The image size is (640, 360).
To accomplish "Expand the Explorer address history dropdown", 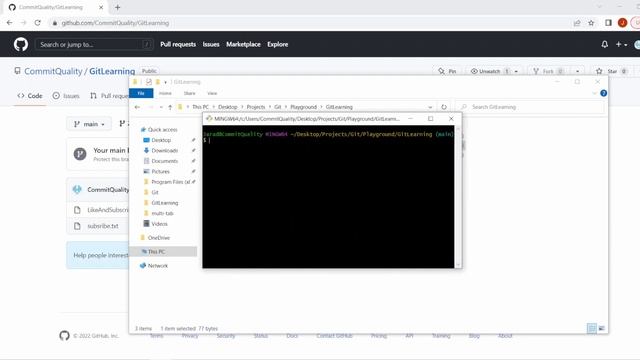I will 430,107.
